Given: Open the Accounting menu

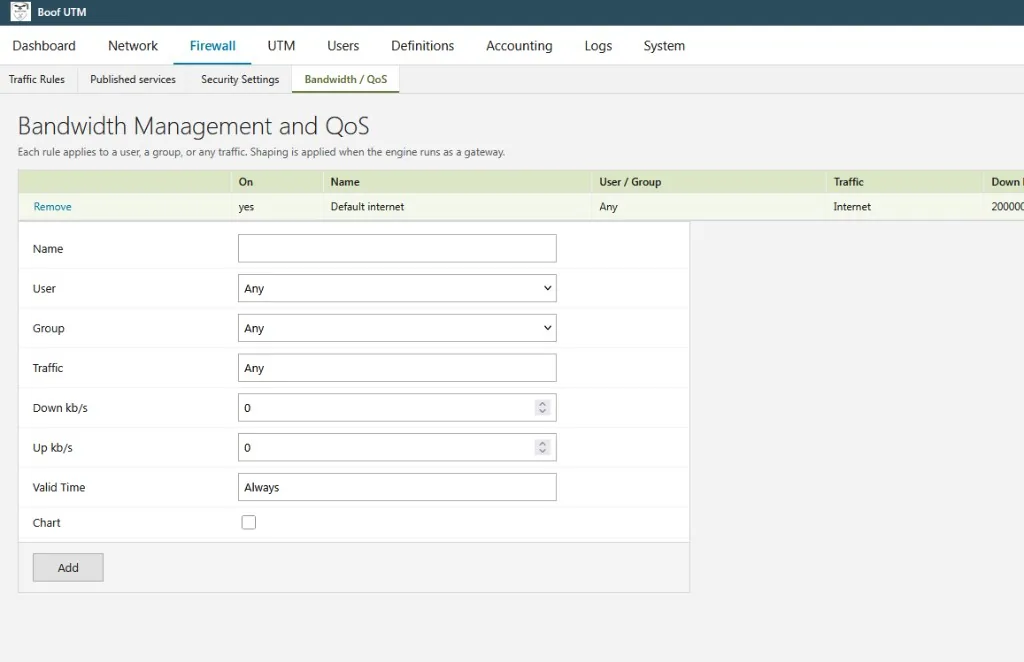Looking at the screenshot, I should [519, 46].
